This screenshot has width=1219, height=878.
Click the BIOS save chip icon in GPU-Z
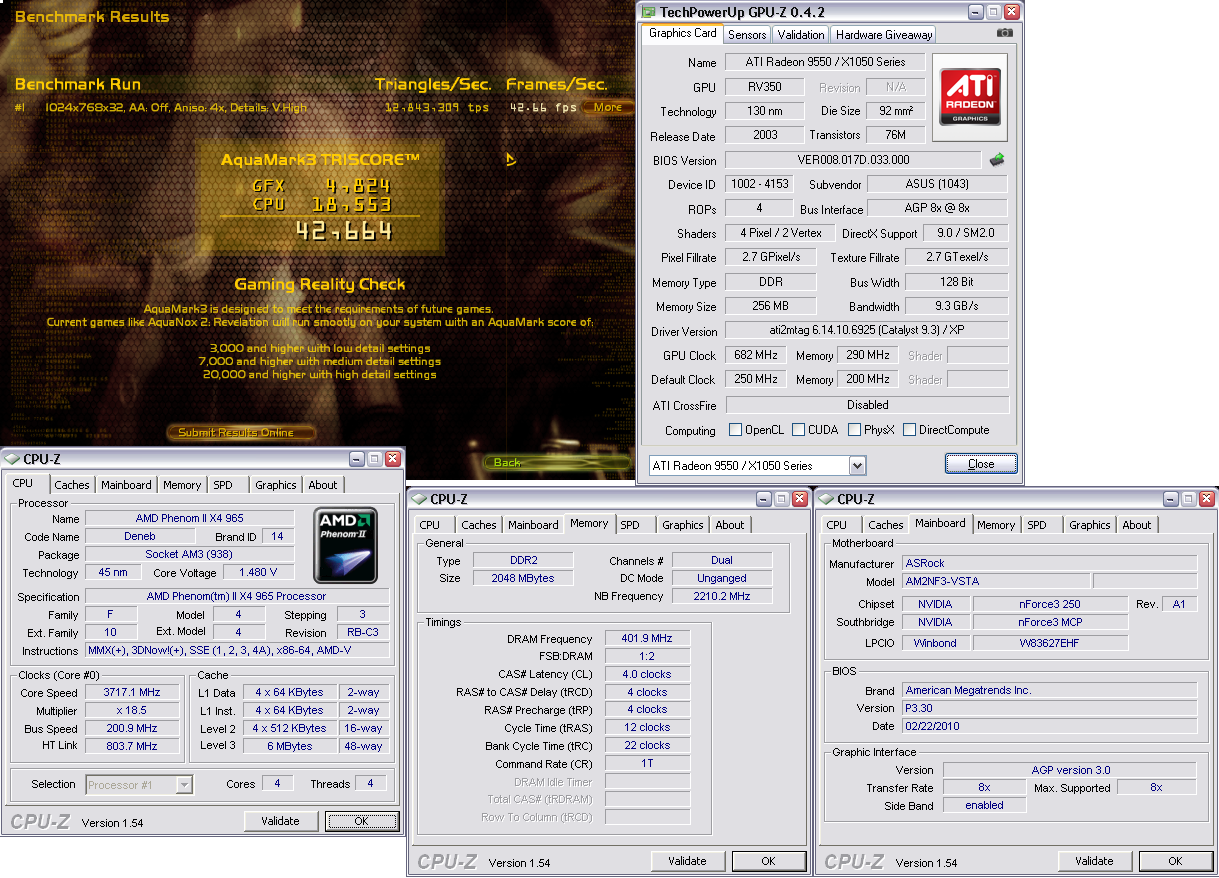coord(997,160)
